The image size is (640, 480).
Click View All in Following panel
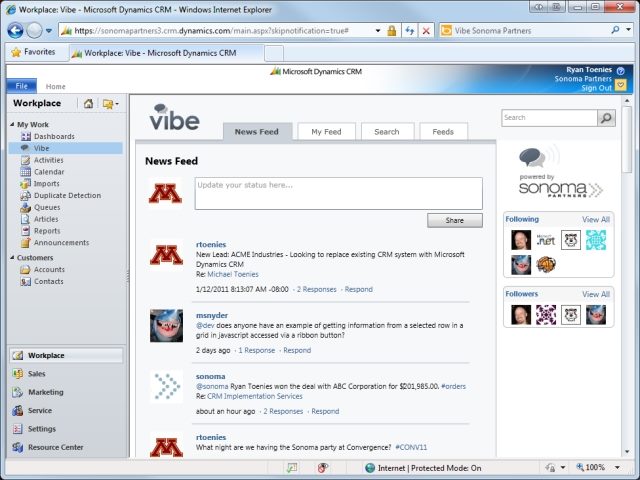[596, 220]
